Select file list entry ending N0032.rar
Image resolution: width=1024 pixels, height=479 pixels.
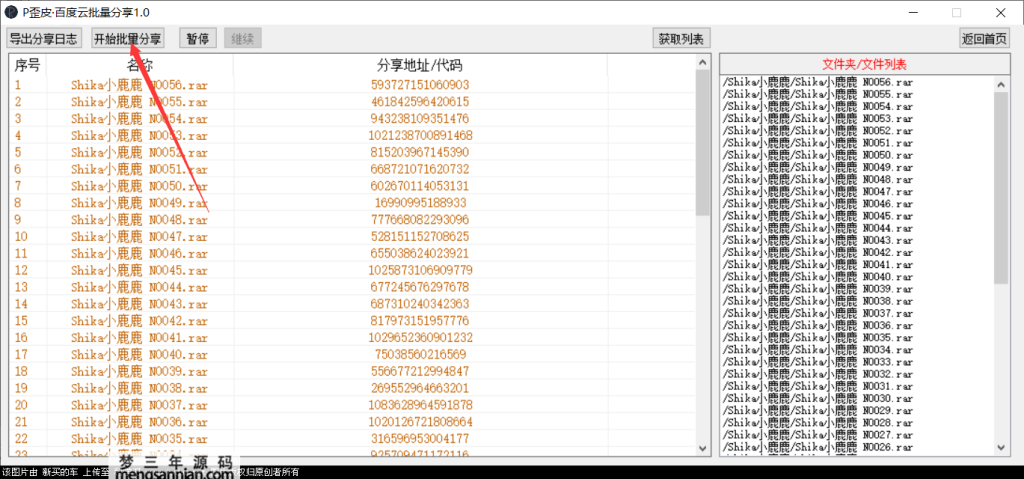pos(818,374)
